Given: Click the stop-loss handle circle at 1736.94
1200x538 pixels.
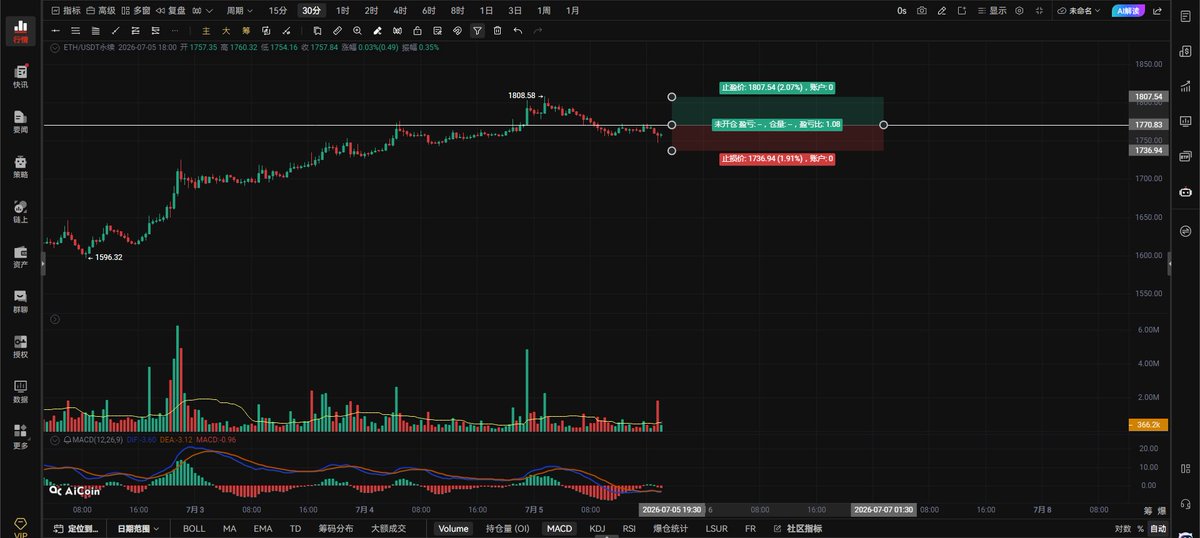Looking at the screenshot, I should (x=672, y=151).
